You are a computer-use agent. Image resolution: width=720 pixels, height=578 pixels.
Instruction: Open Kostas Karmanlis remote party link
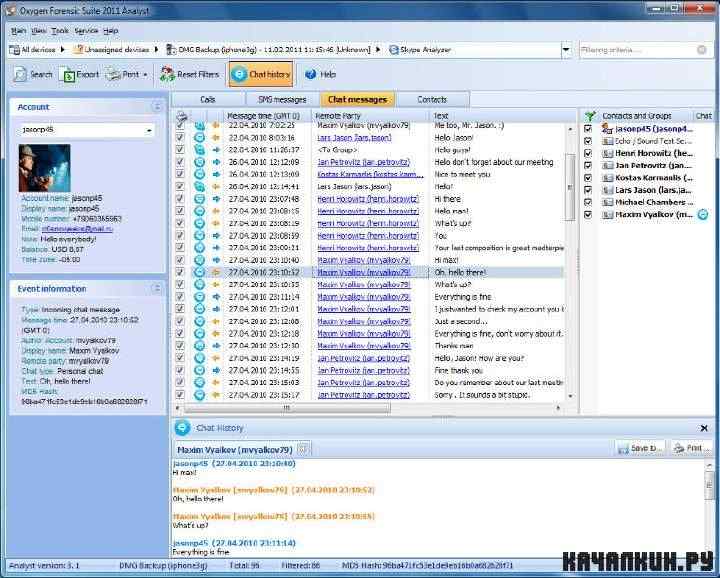pos(370,174)
